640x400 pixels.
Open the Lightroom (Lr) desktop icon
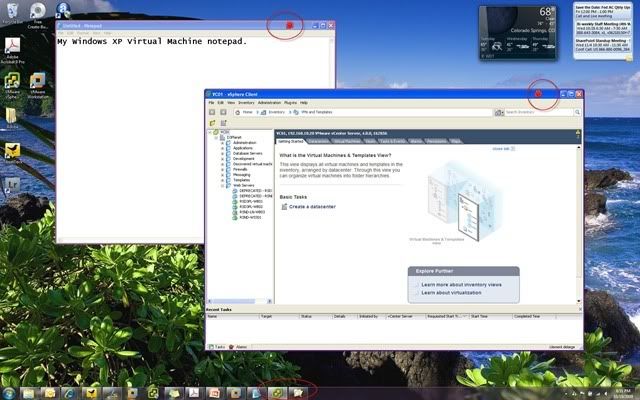pyautogui.click(x=12, y=185)
